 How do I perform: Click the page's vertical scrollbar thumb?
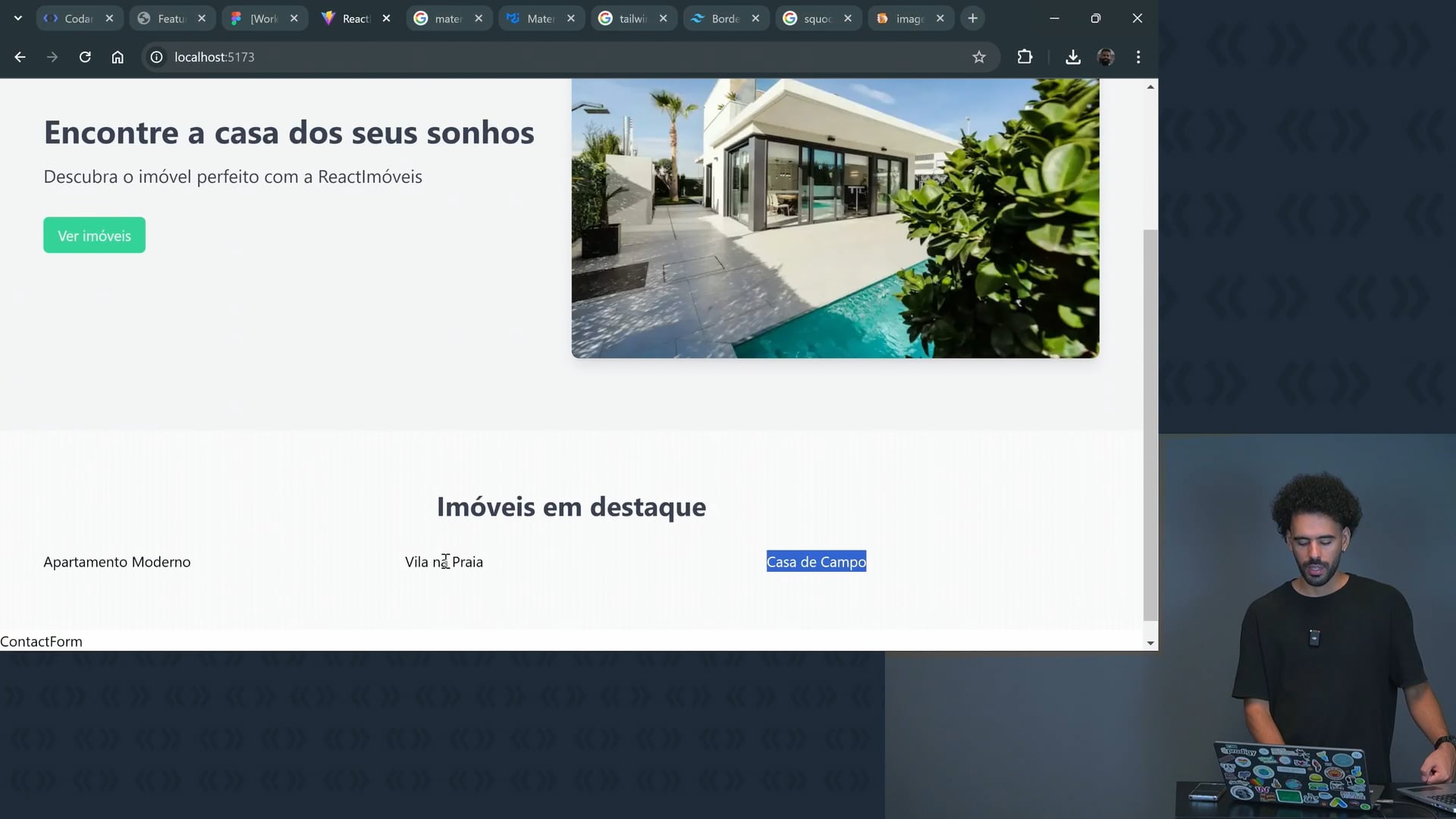coord(1150,425)
